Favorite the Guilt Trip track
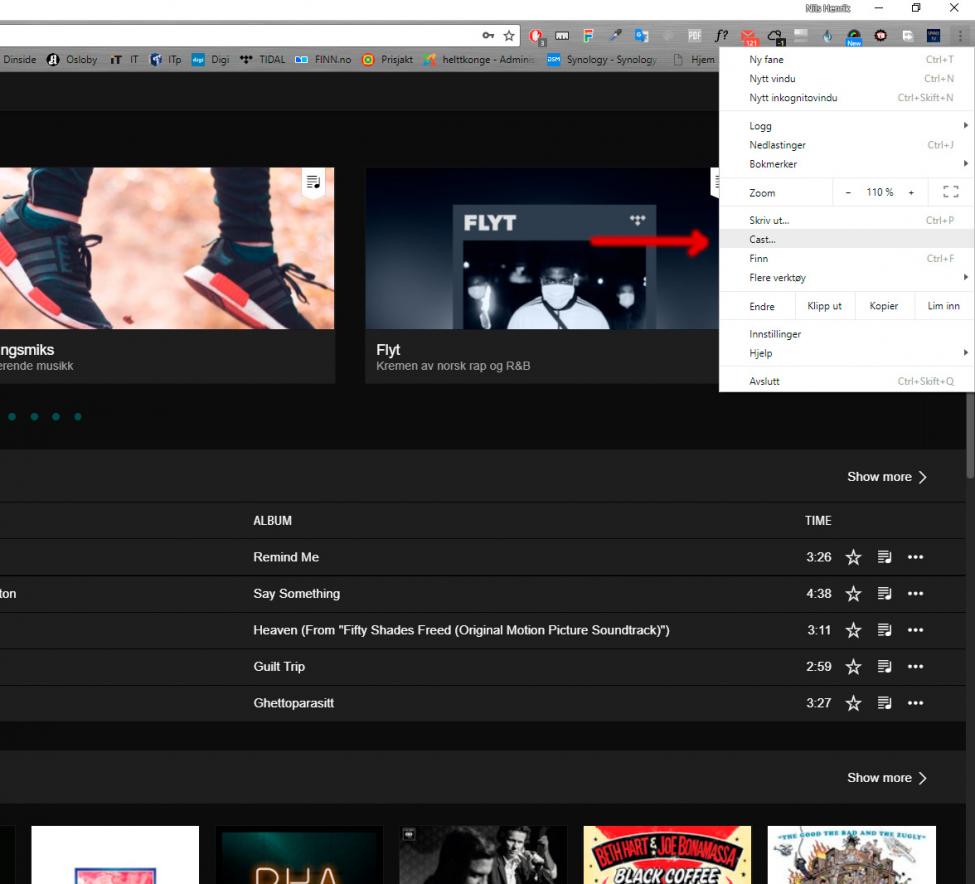Screen dimensions: 975x884 pos(853,666)
